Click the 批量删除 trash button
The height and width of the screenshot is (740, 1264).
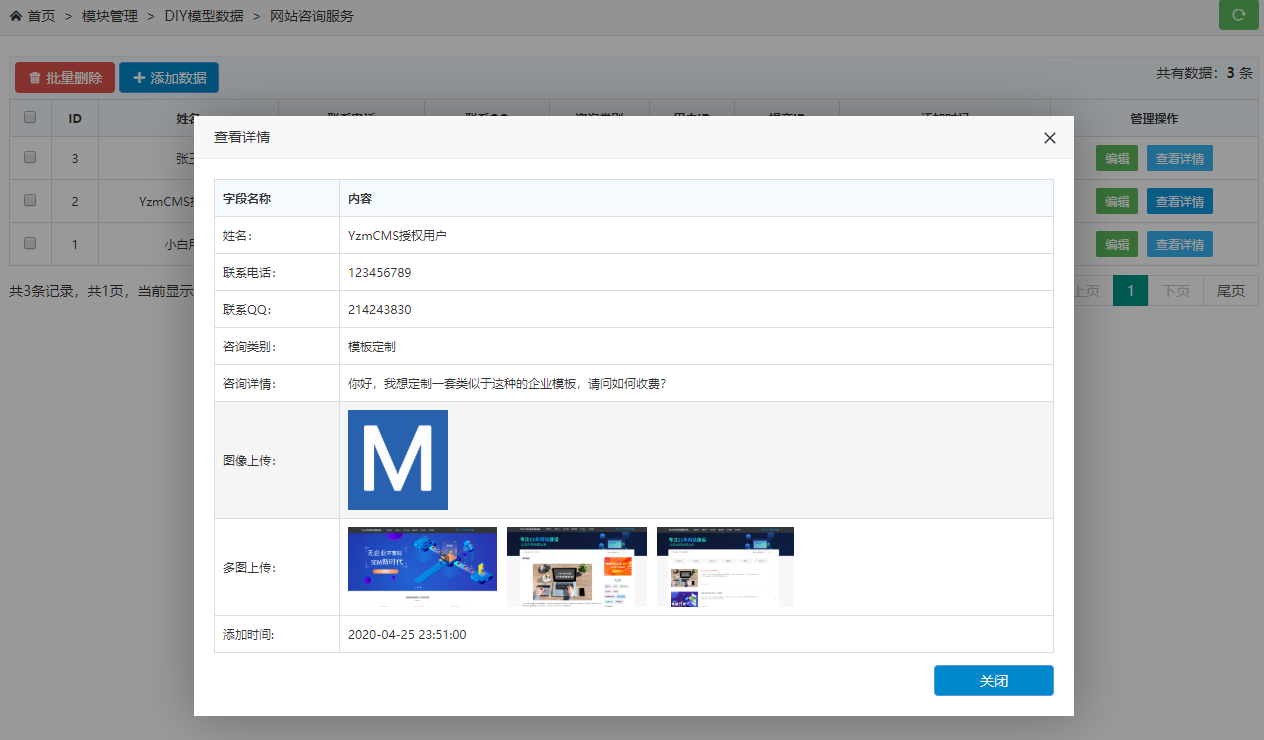65,78
